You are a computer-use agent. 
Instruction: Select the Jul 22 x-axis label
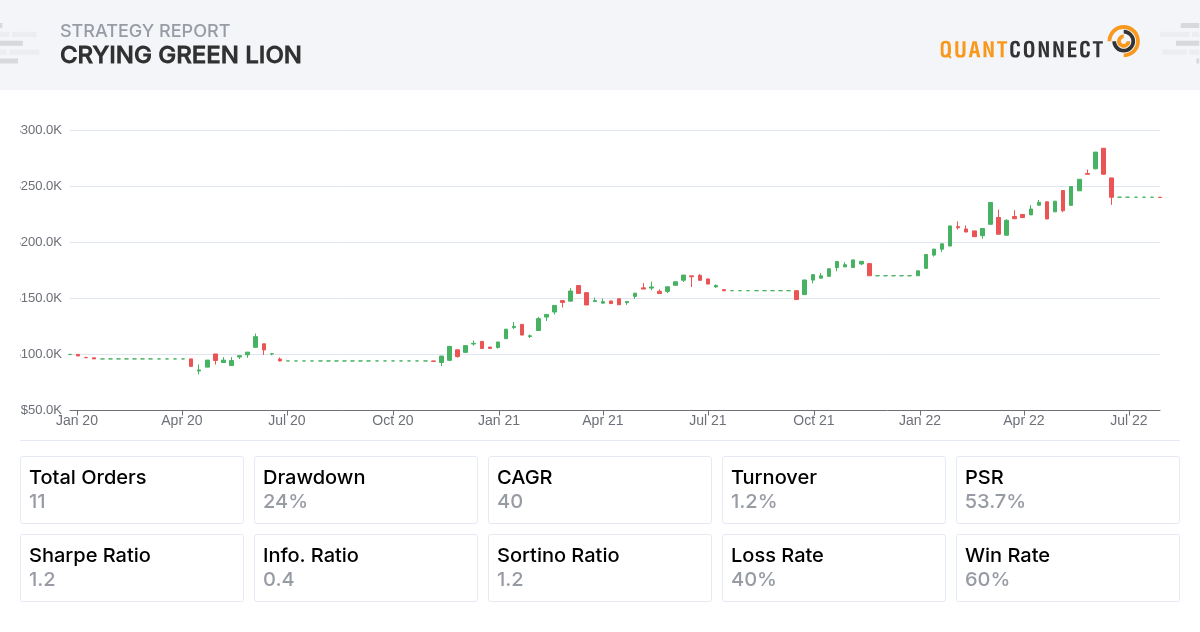[1128, 421]
